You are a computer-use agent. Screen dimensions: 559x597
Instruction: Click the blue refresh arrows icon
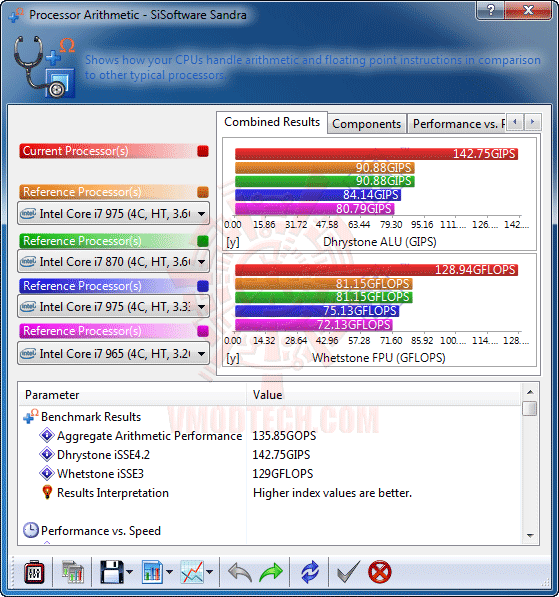click(310, 572)
